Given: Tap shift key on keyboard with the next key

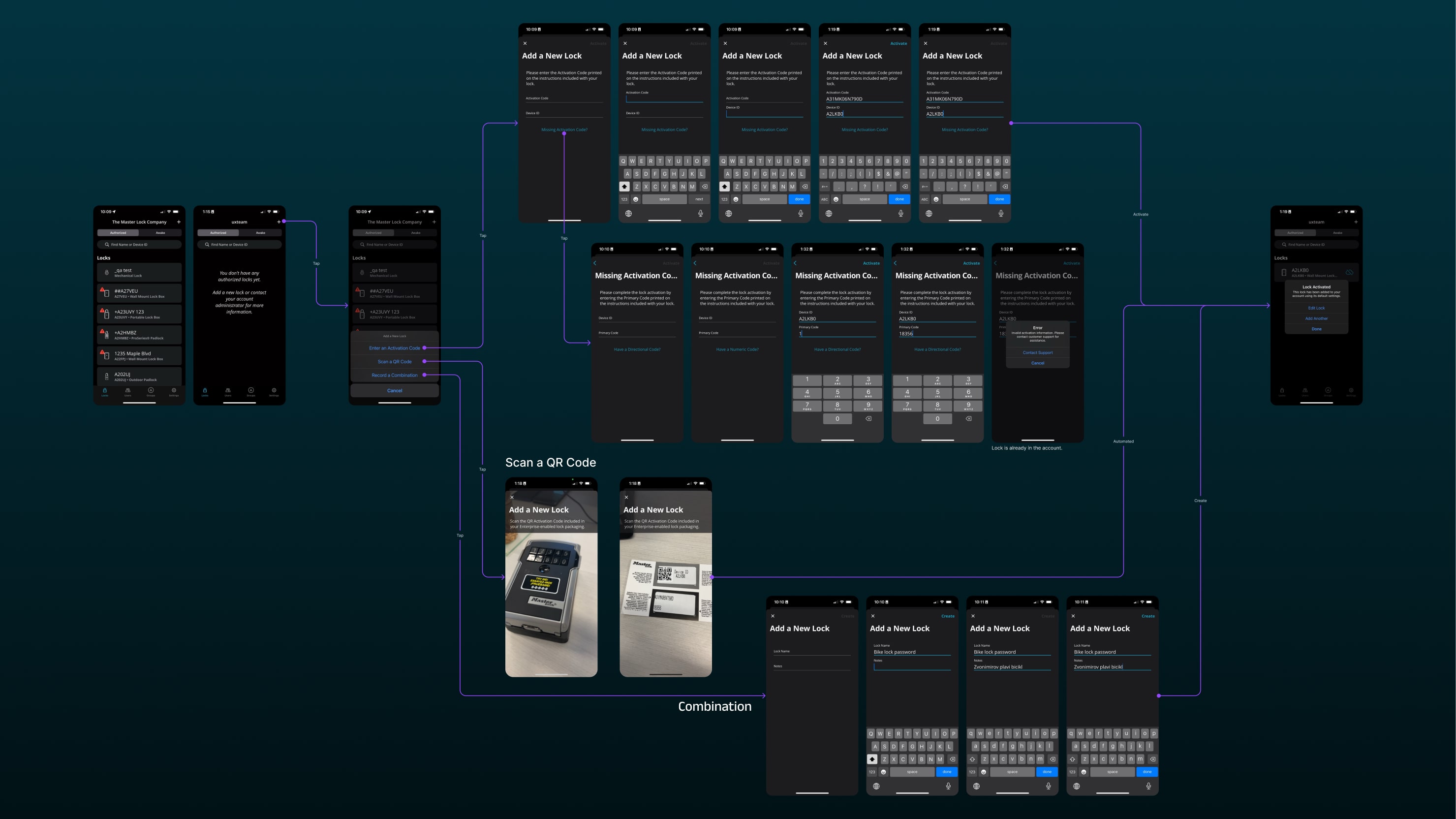Looking at the screenshot, I should [x=624, y=187].
